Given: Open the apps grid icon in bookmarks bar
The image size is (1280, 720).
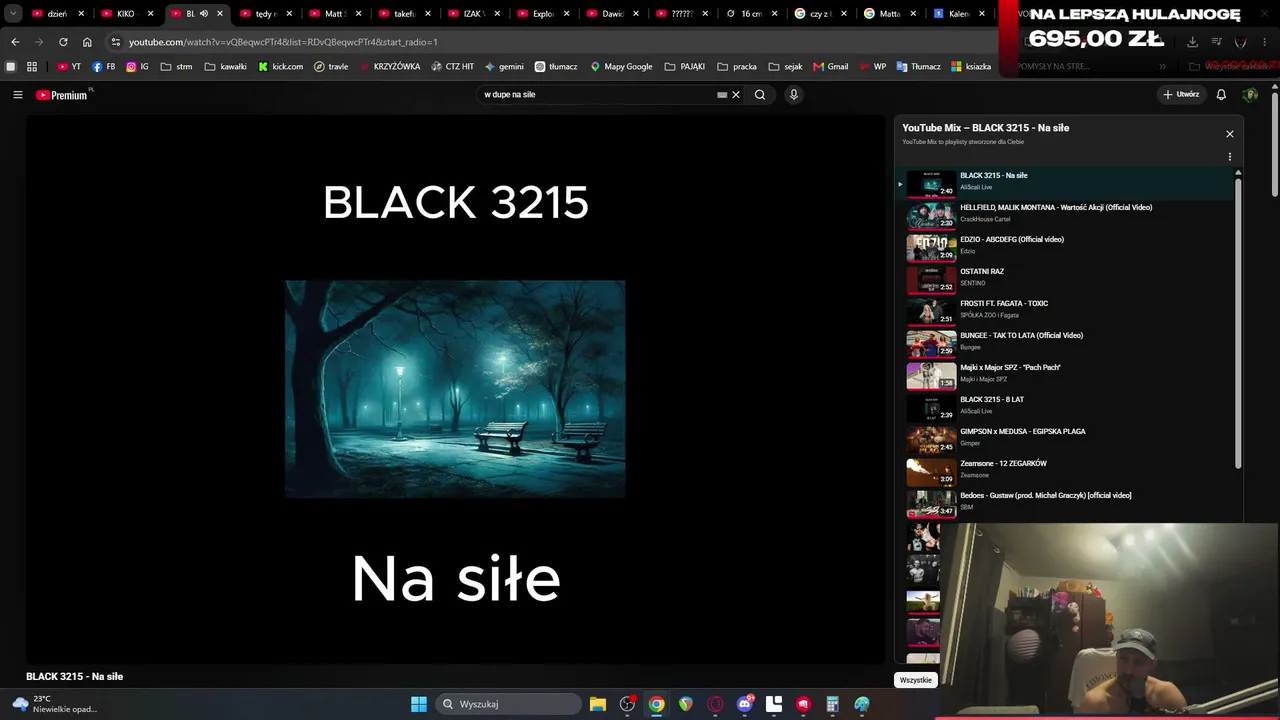Looking at the screenshot, I should coord(32,67).
